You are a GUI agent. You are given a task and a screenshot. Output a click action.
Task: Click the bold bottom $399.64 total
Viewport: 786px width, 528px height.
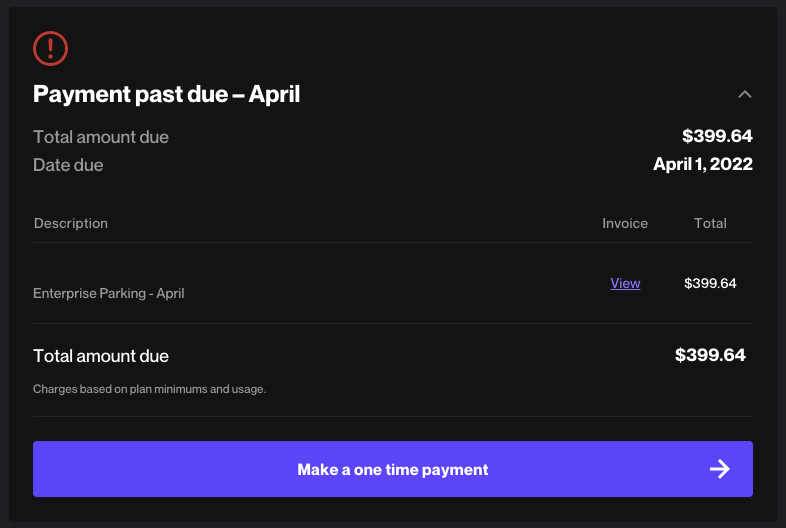tap(710, 355)
